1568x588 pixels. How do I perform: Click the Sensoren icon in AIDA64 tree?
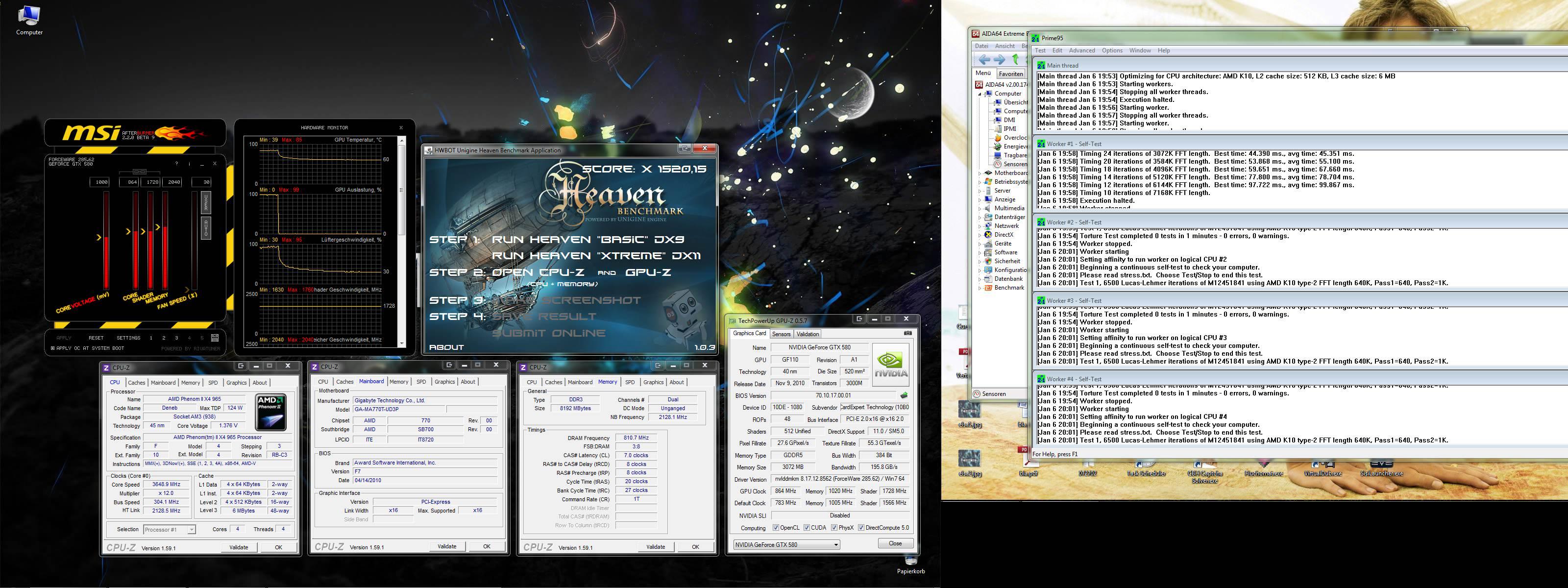click(x=998, y=164)
